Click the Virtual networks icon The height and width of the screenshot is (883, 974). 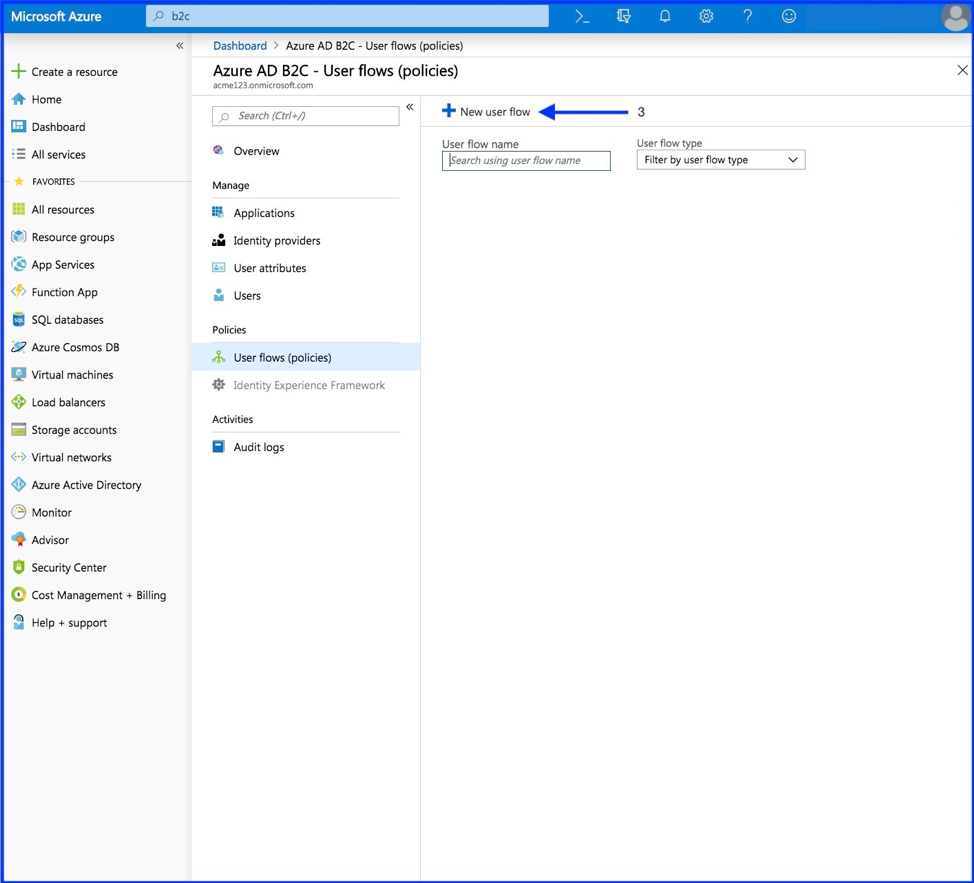(x=19, y=457)
